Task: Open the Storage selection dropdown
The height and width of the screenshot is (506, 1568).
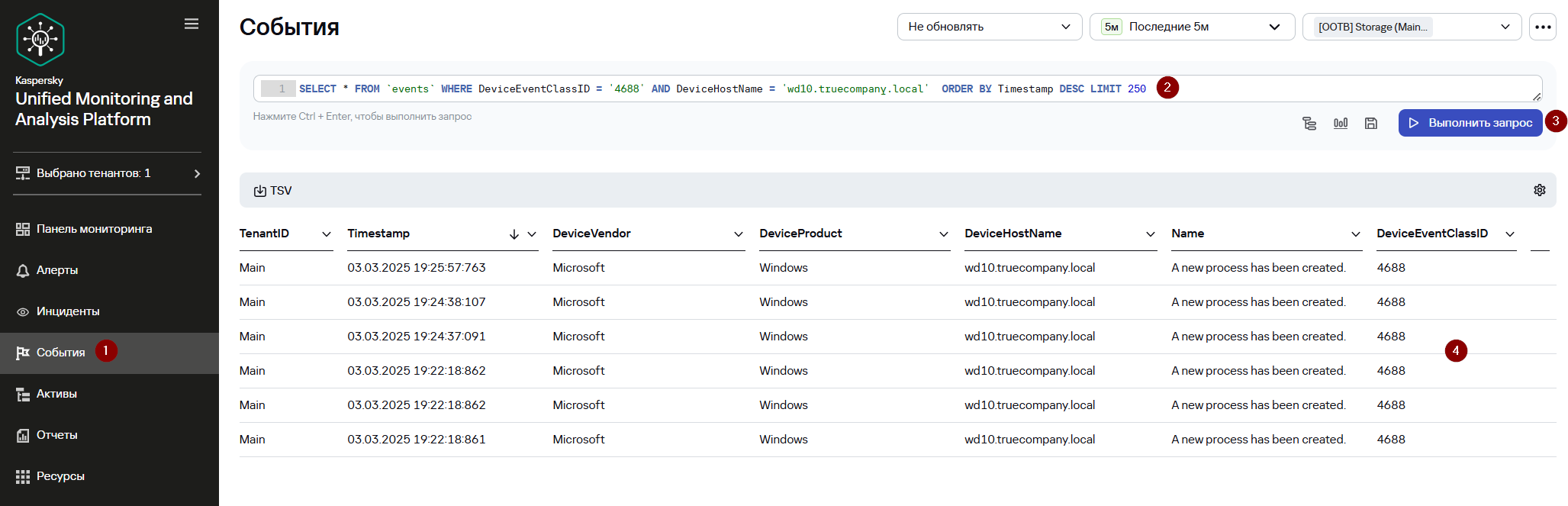Action: click(x=1412, y=27)
